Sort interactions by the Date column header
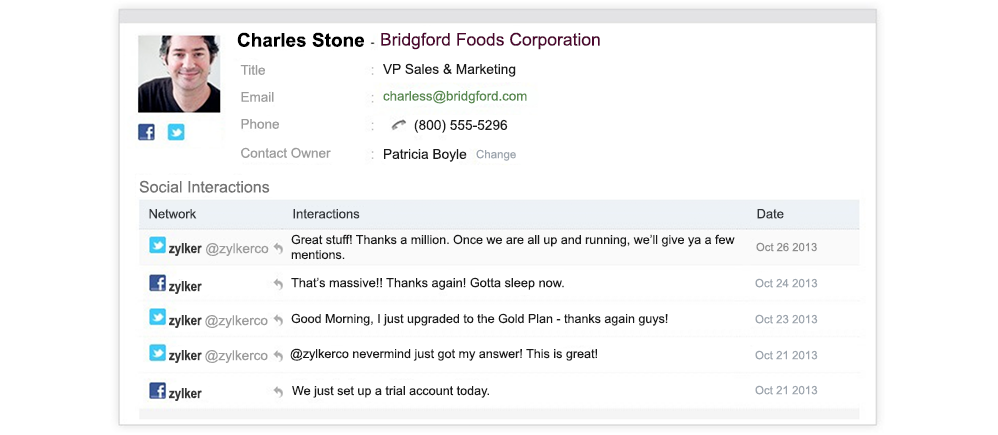The height and width of the screenshot is (435, 998). pos(770,214)
